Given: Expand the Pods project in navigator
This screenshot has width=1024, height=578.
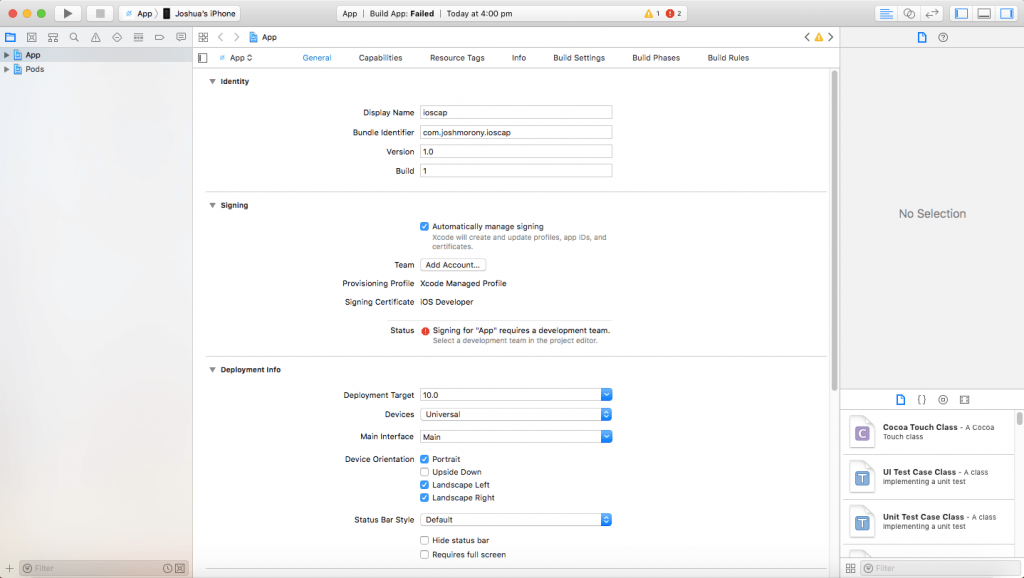Looking at the screenshot, I should click(x=7, y=69).
